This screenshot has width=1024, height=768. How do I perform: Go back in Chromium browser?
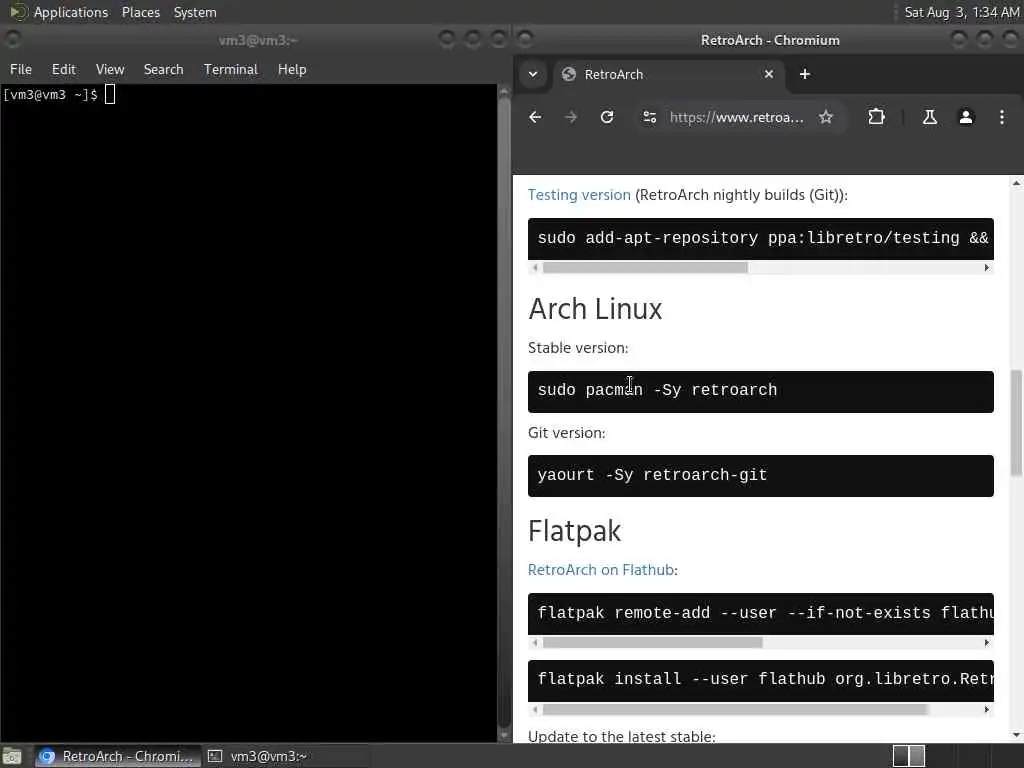tap(535, 117)
